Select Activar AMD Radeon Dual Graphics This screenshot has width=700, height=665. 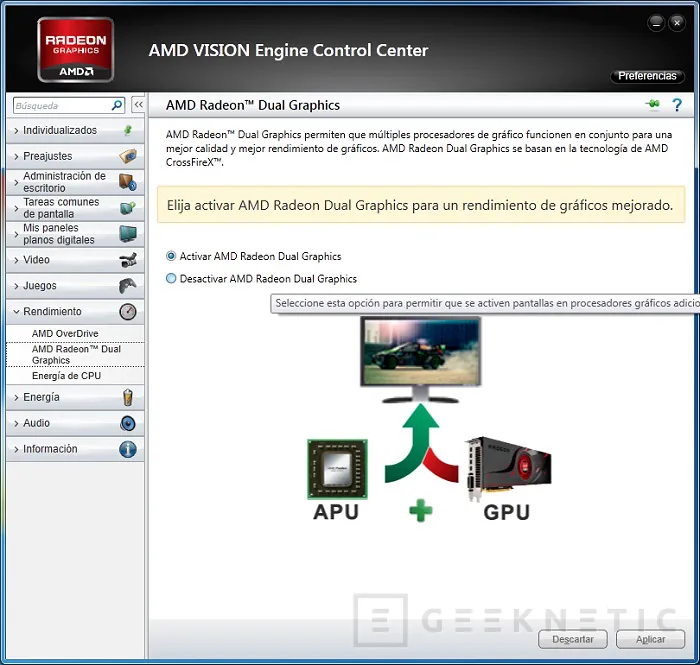tap(254, 256)
